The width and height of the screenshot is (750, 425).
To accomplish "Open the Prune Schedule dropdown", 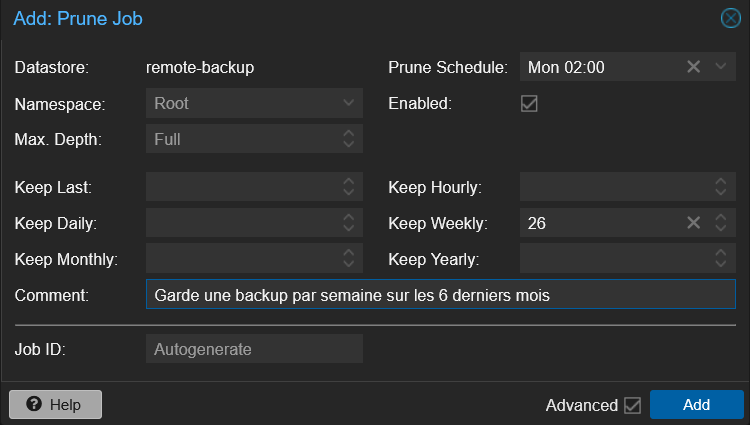I will tap(722, 67).
